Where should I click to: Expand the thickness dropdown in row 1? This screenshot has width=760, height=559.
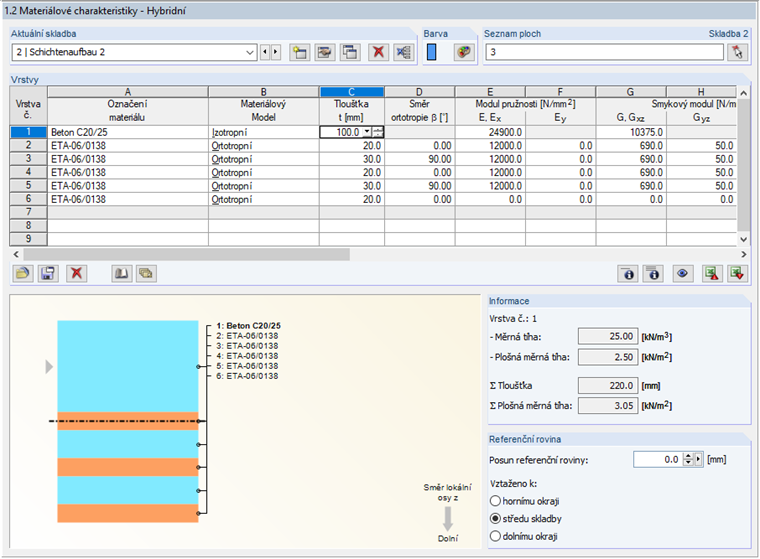[x=367, y=131]
